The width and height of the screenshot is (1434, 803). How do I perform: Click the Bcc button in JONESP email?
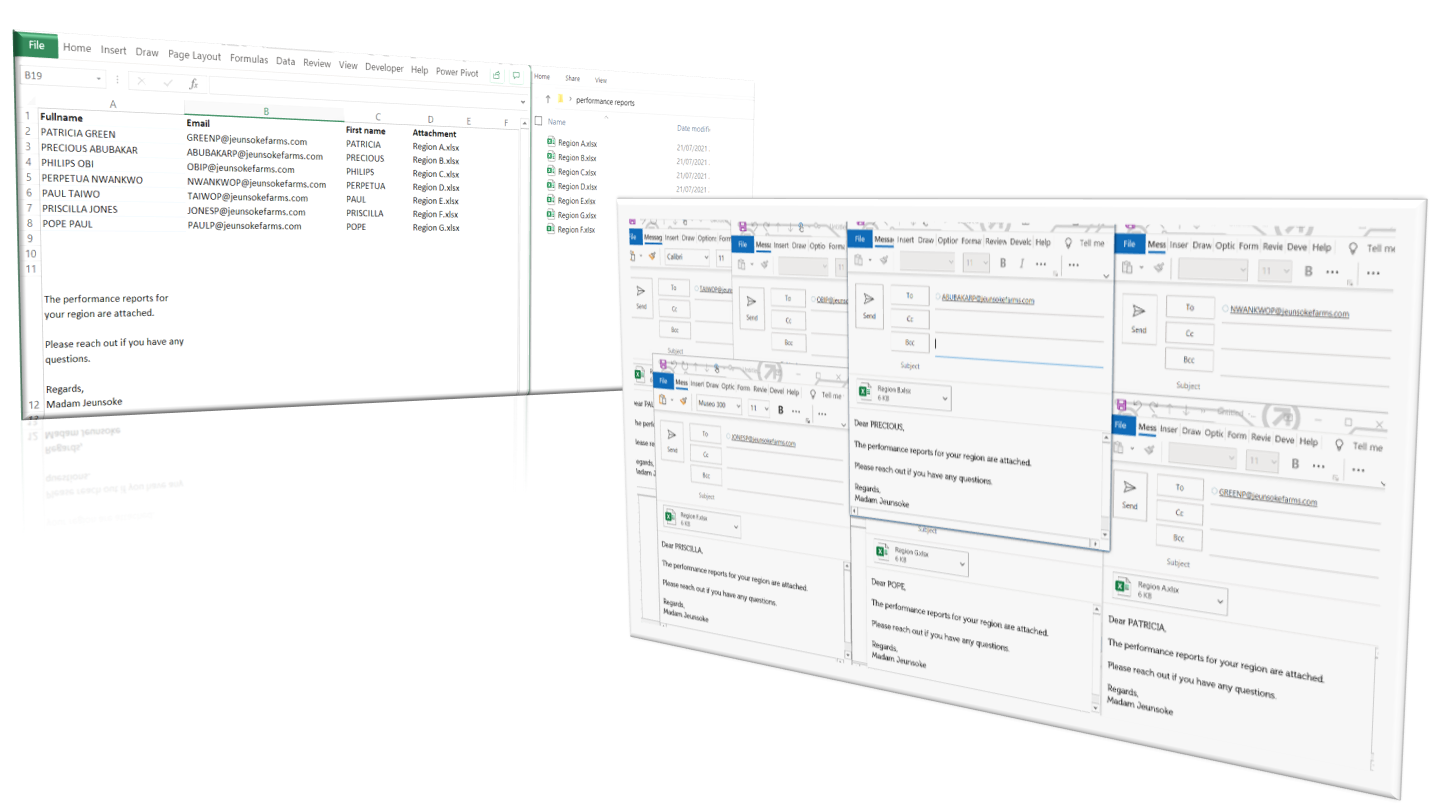706,475
